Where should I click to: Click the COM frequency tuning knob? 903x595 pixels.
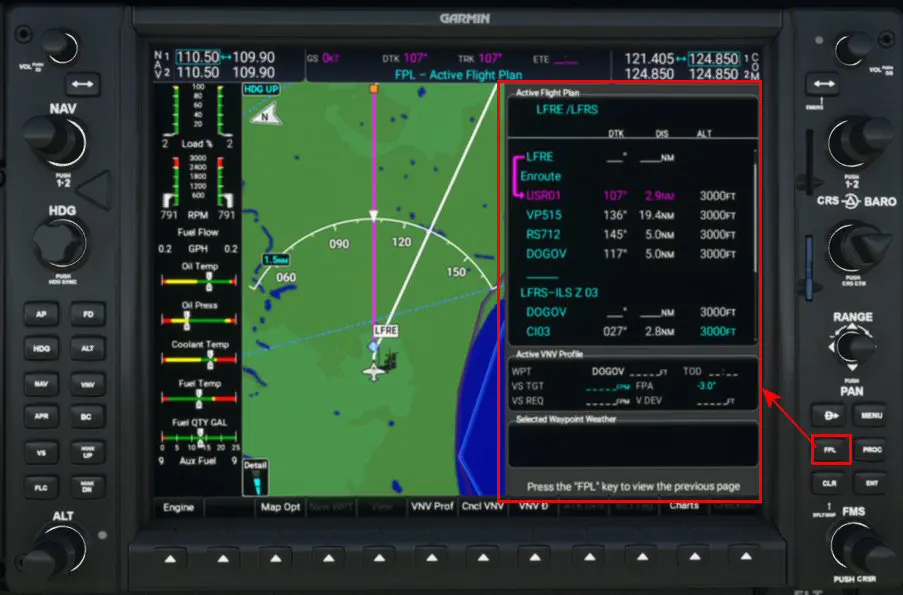(858, 143)
